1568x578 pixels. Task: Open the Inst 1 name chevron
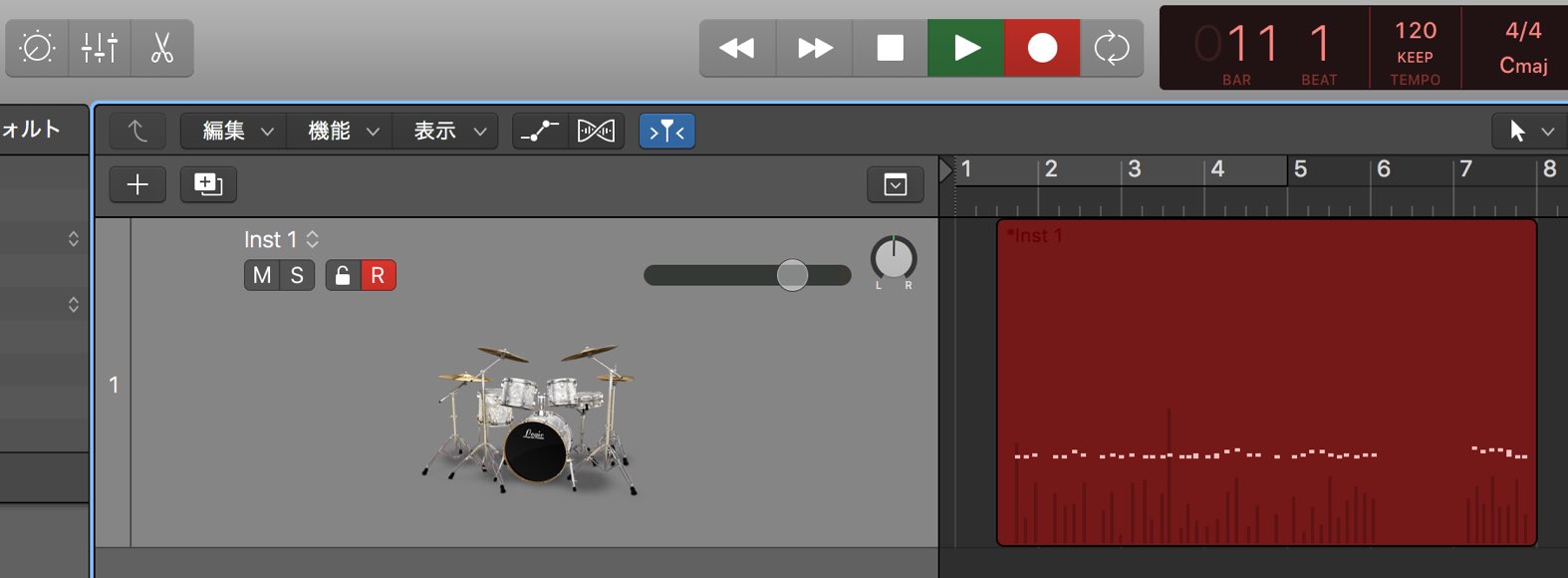tap(313, 239)
